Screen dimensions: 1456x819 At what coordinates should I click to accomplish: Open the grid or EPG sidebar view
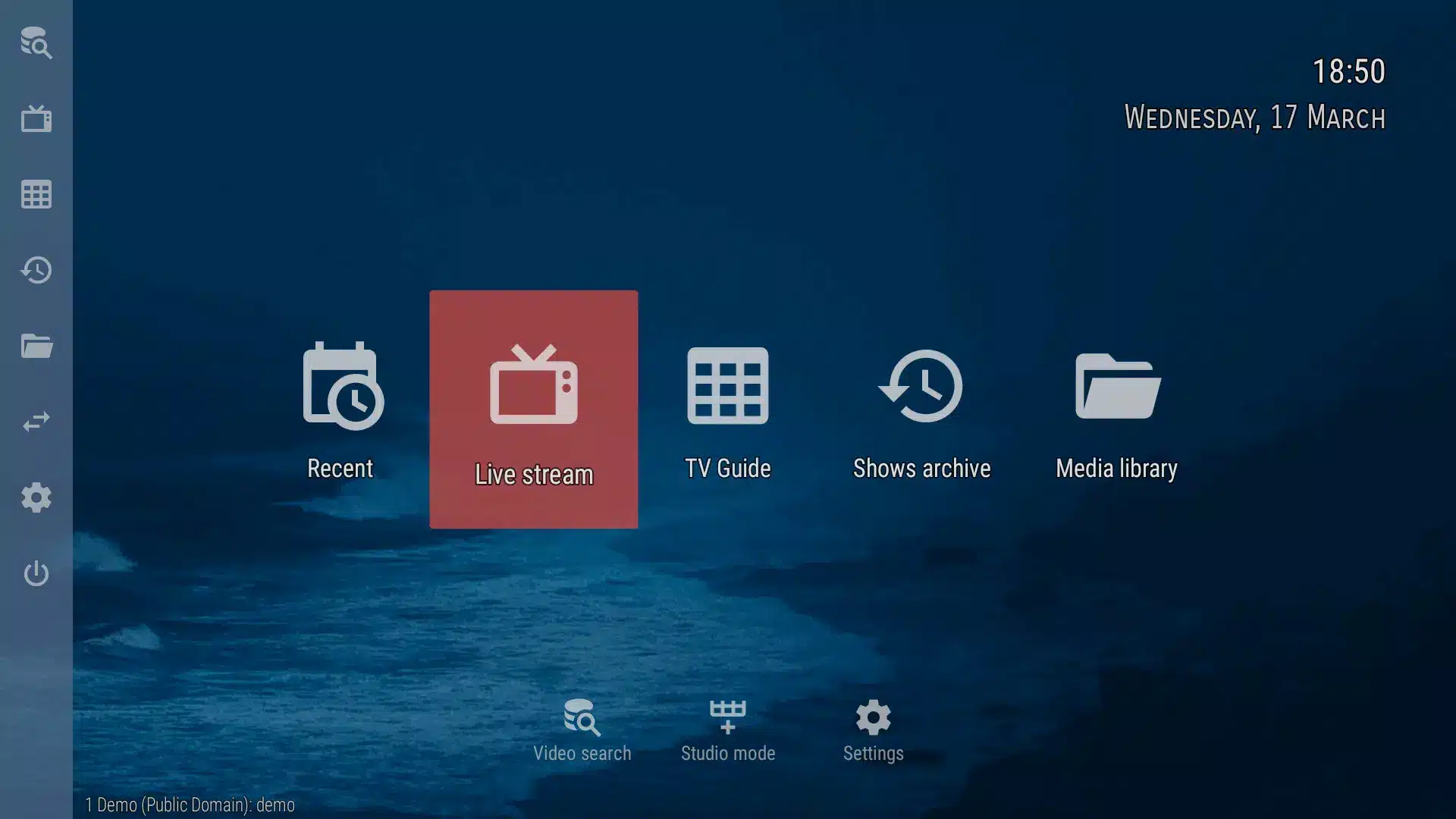tap(36, 194)
